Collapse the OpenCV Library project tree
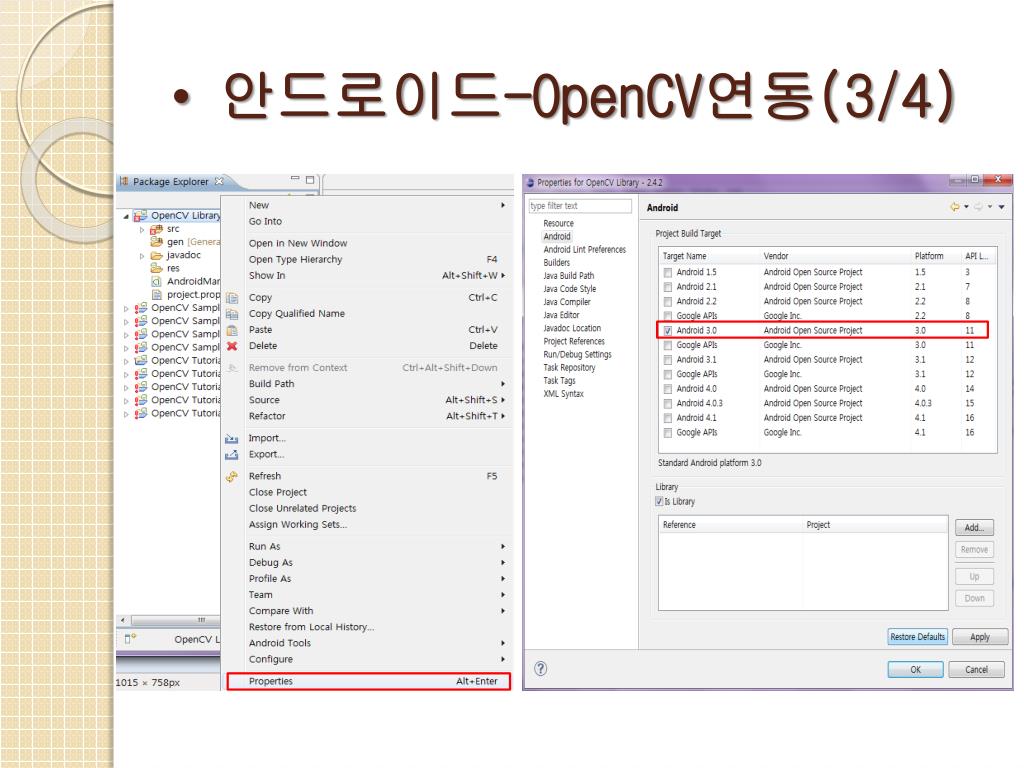 pyautogui.click(x=126, y=216)
